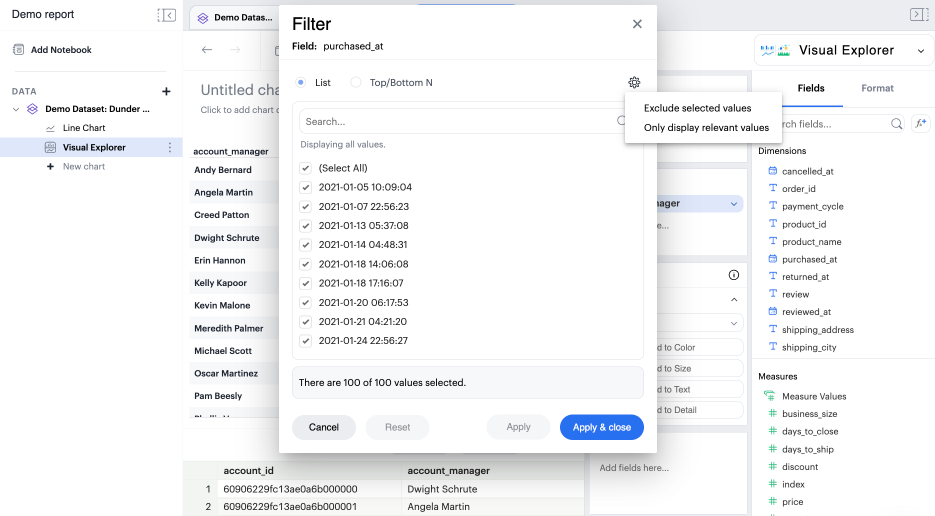Click the Apply & close button

point(601,427)
